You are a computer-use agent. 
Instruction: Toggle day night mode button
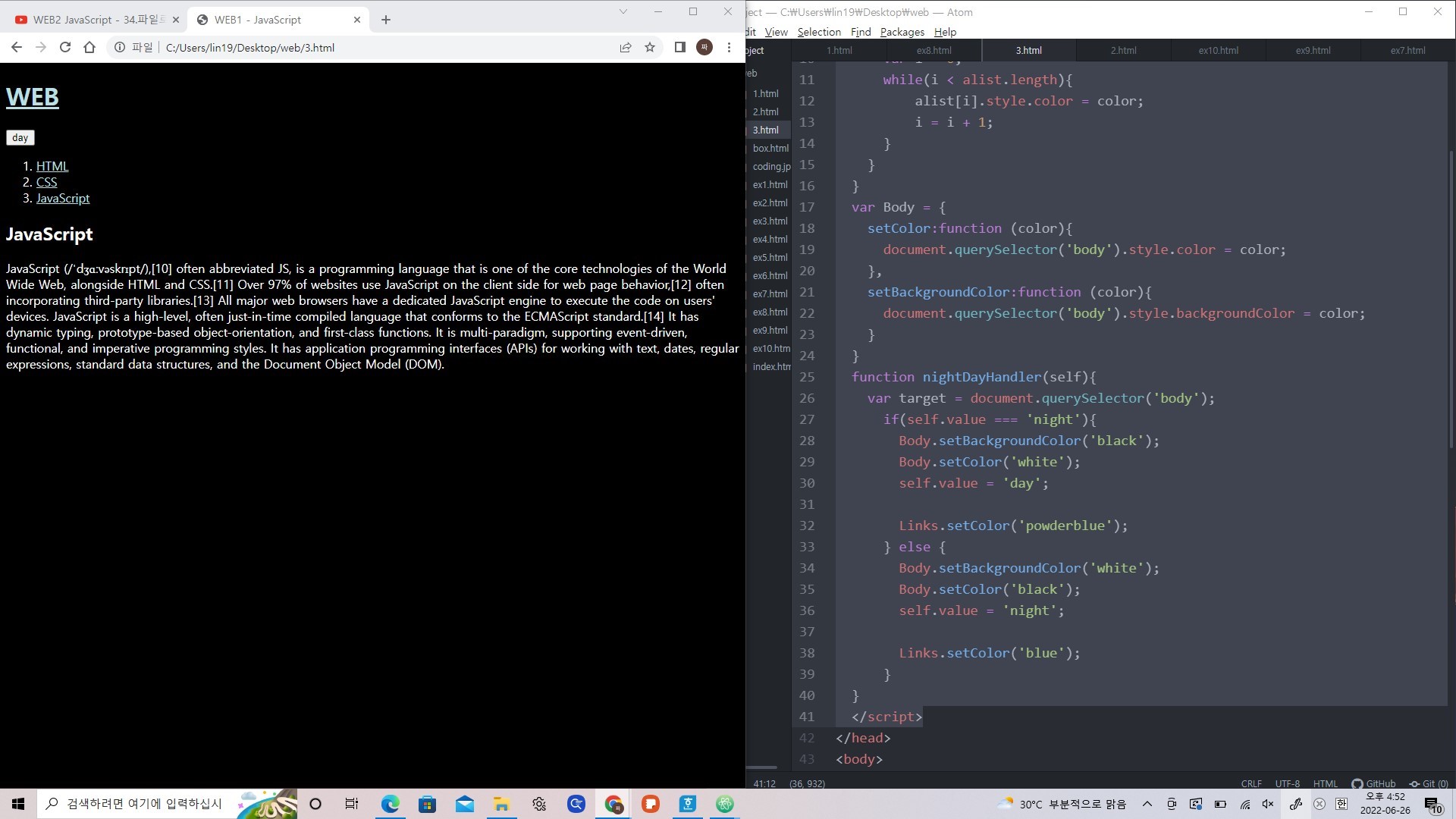click(20, 137)
